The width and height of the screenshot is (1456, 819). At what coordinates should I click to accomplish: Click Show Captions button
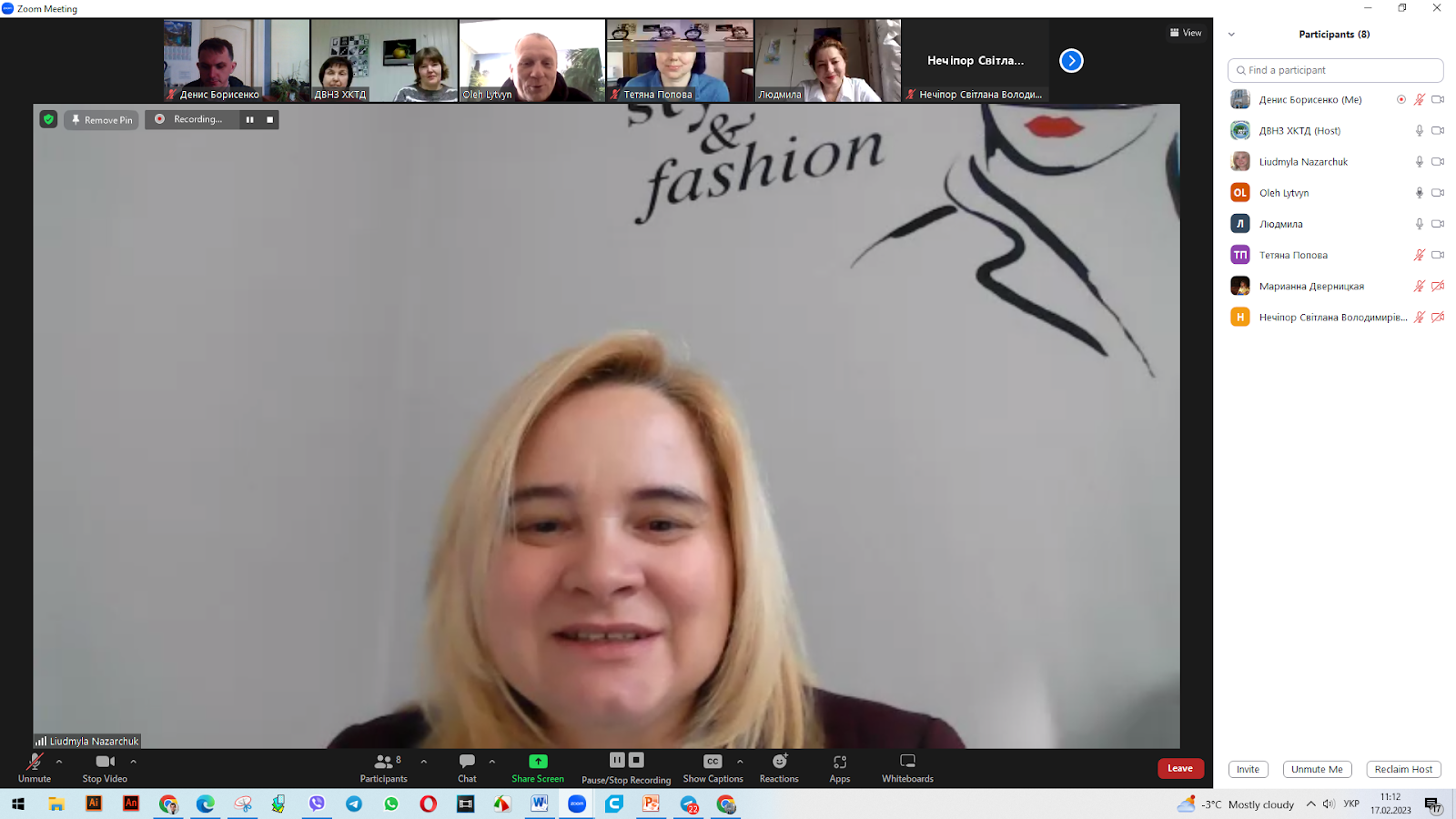713,767
